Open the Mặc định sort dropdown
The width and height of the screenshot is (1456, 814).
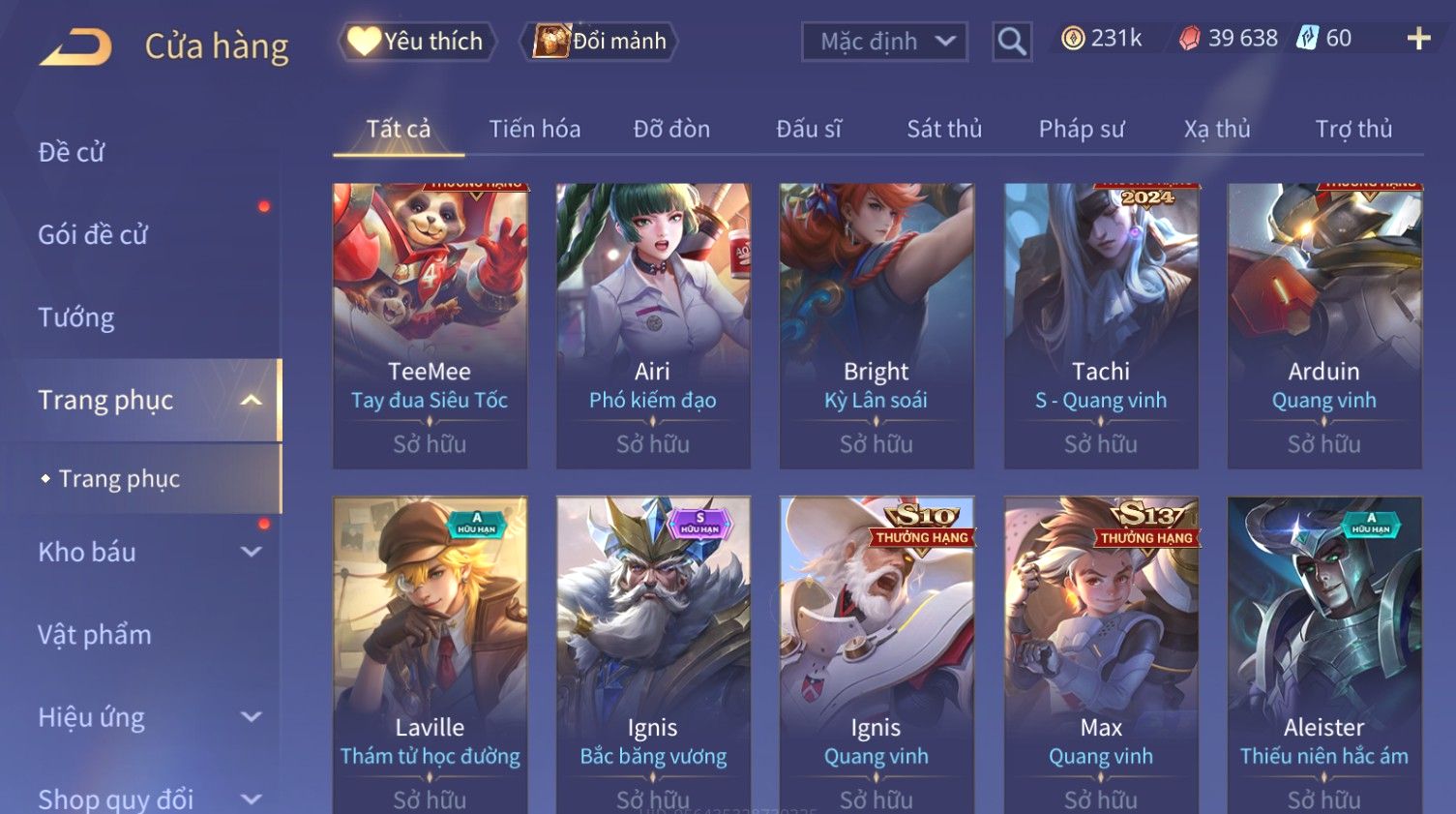884,42
